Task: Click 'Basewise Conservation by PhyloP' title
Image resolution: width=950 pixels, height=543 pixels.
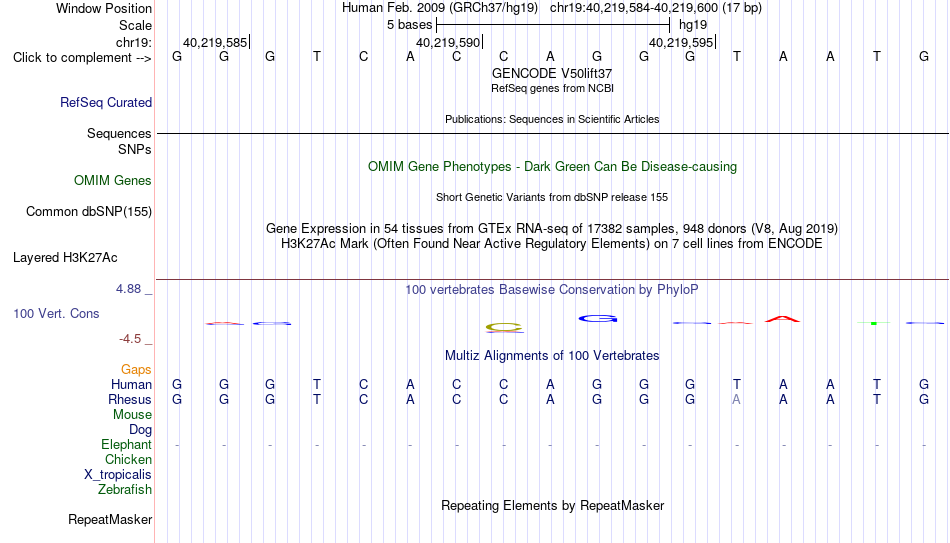Action: [552, 290]
